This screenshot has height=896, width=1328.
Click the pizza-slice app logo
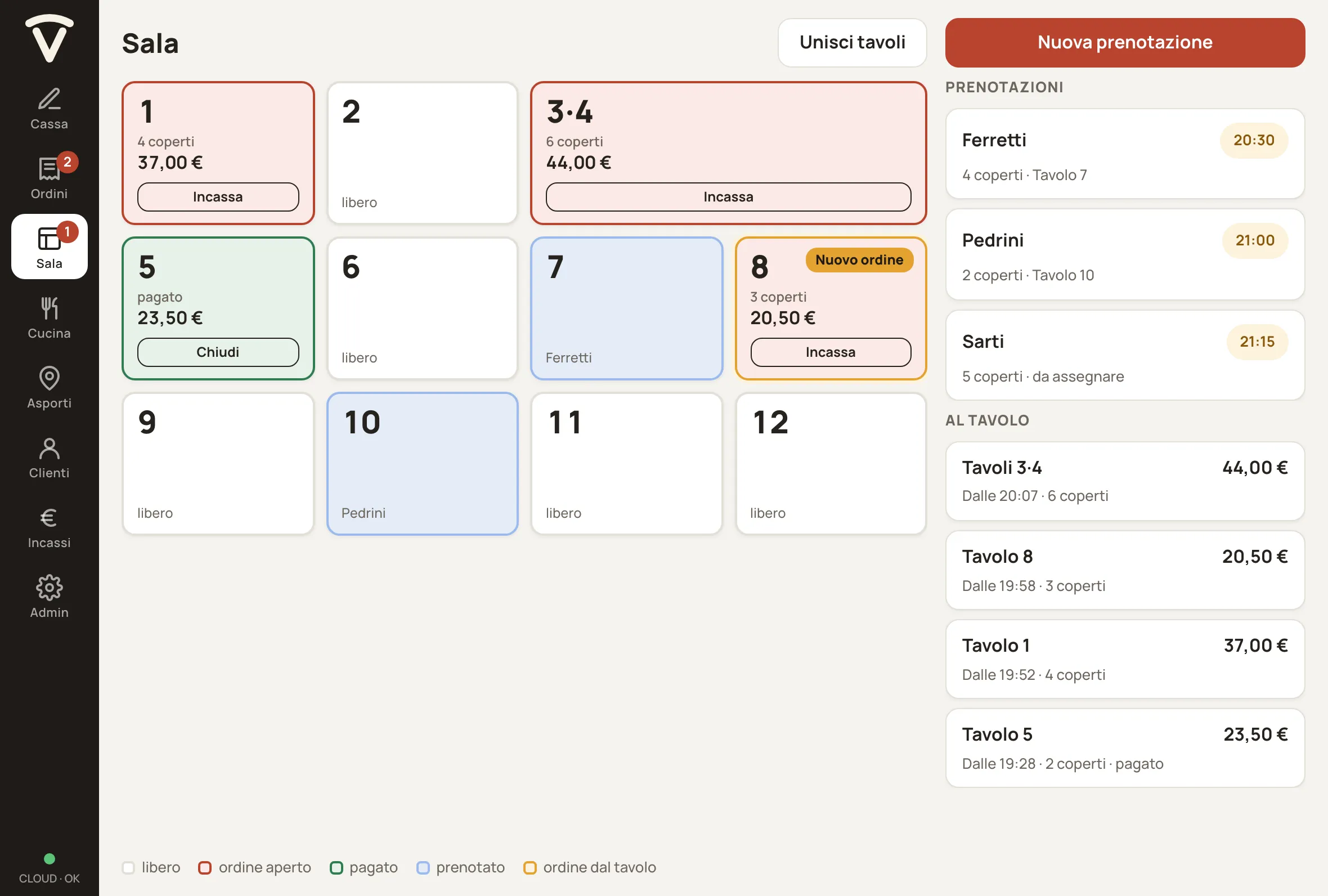(x=49, y=38)
